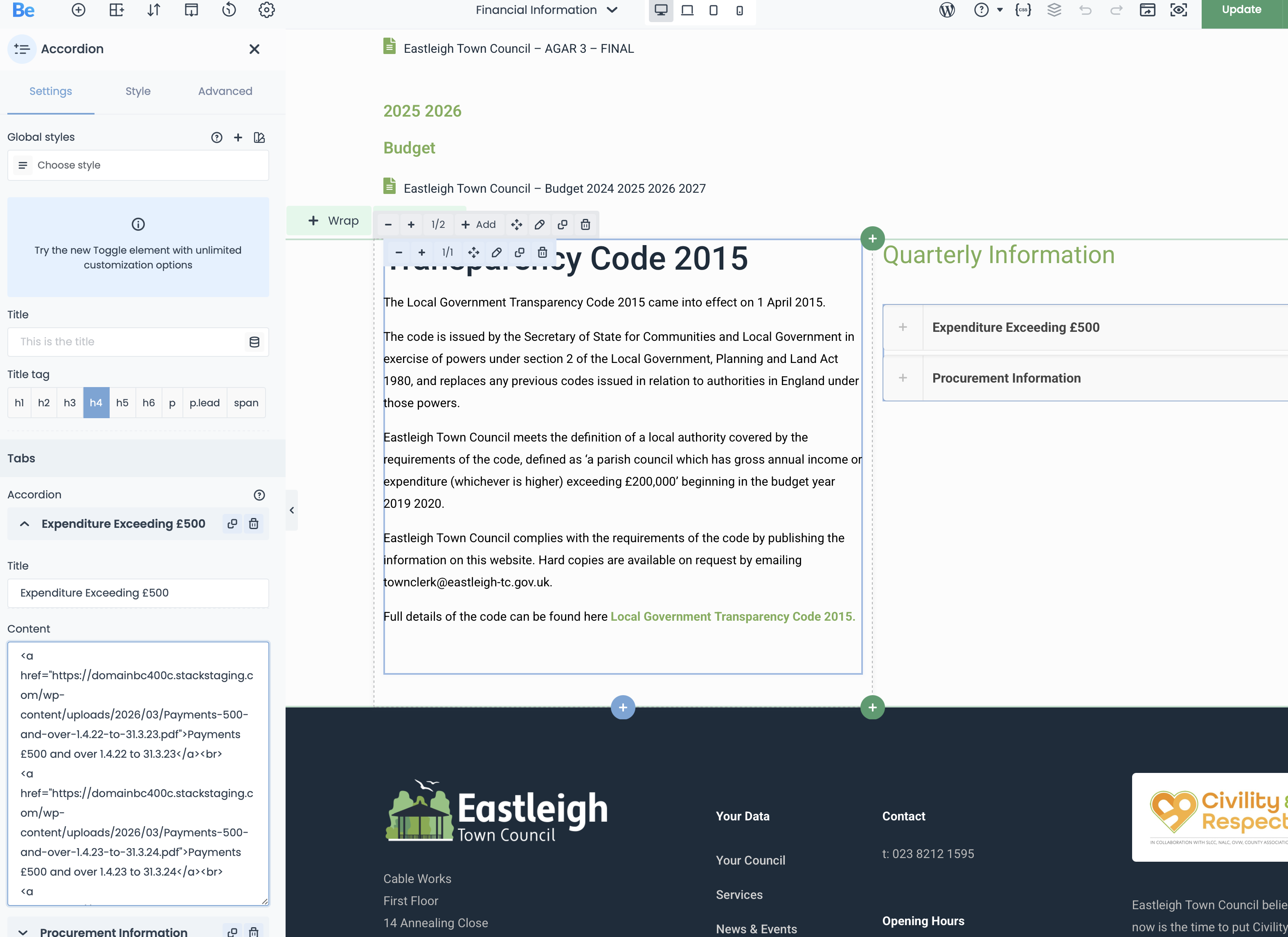Select the h2 title tag
The image size is (1288, 937).
pyautogui.click(x=44, y=403)
